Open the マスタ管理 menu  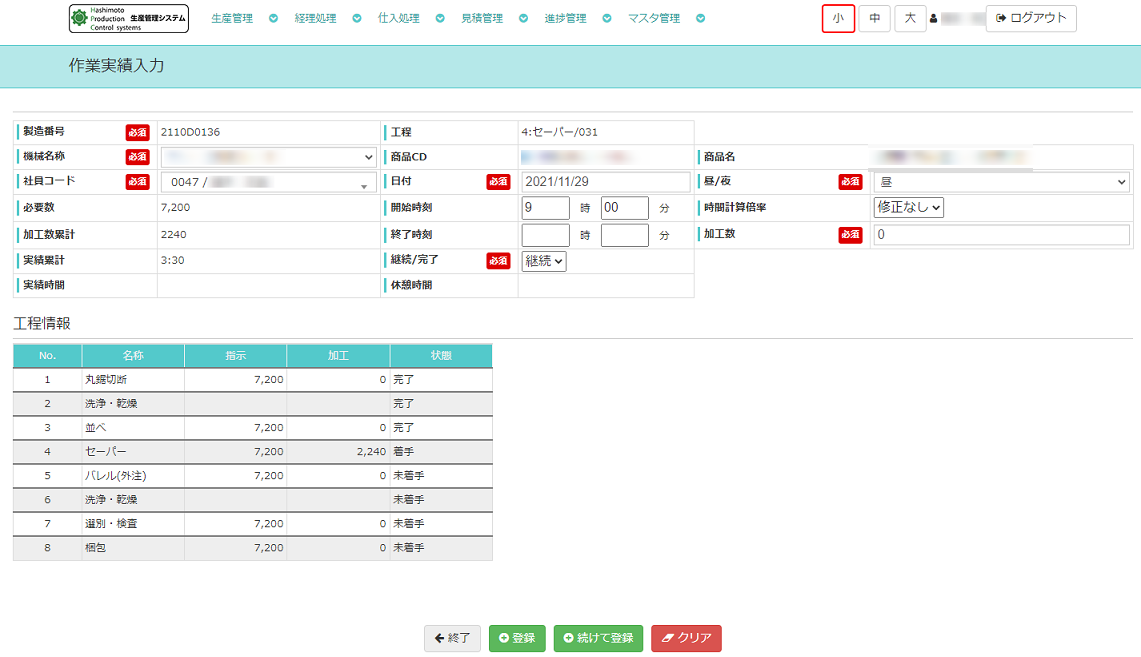coord(654,19)
